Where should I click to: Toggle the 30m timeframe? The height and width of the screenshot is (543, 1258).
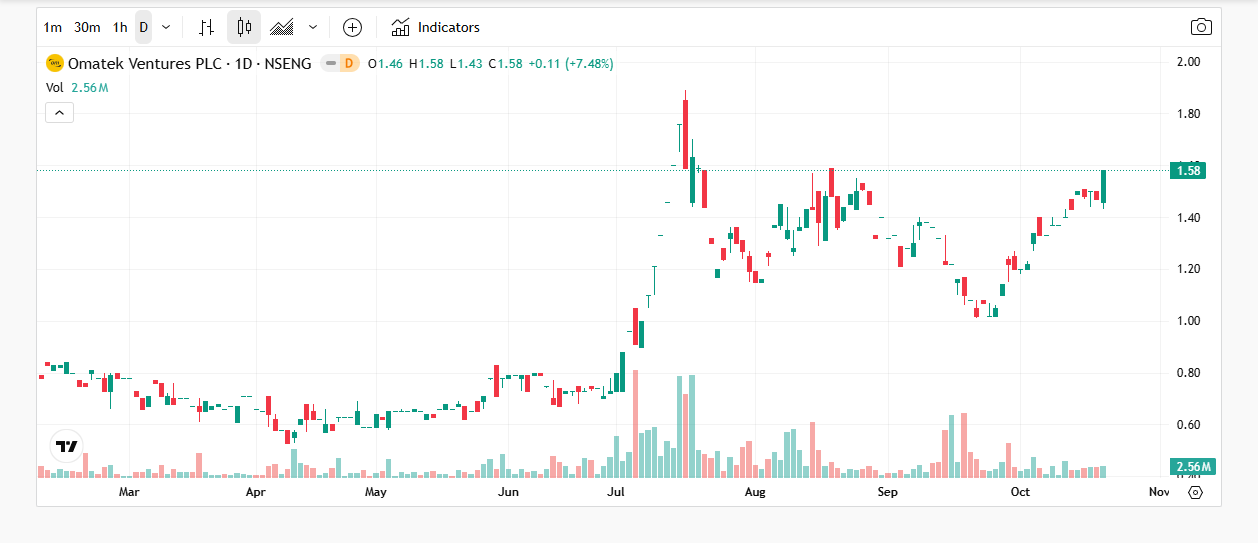(87, 27)
